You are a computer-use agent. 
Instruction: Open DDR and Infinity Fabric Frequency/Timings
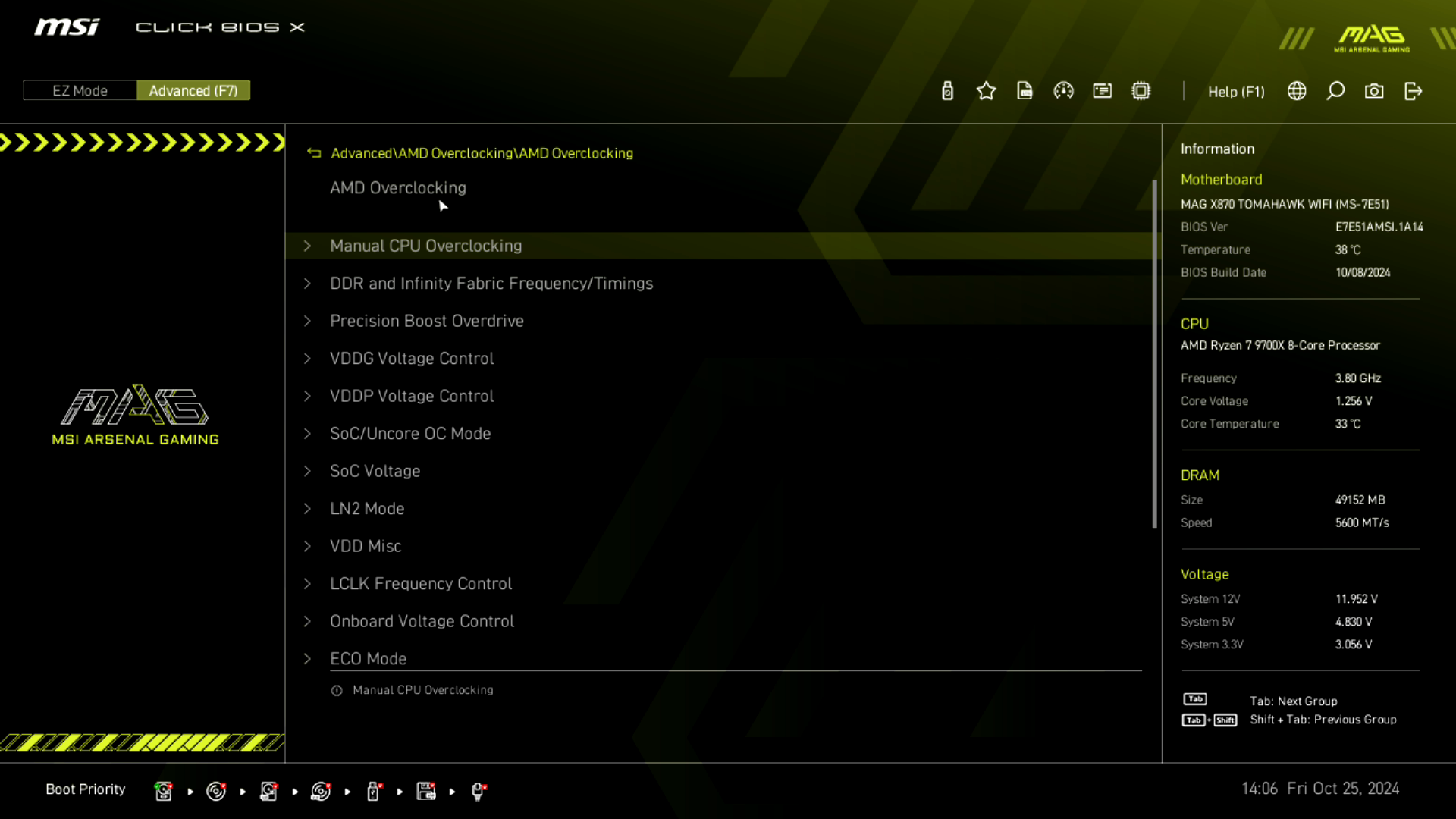coord(491,283)
